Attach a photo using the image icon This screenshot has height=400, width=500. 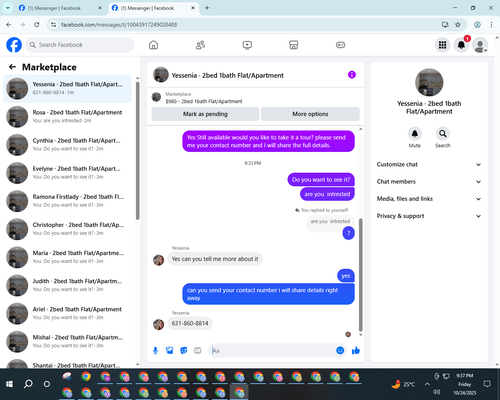tap(170, 350)
